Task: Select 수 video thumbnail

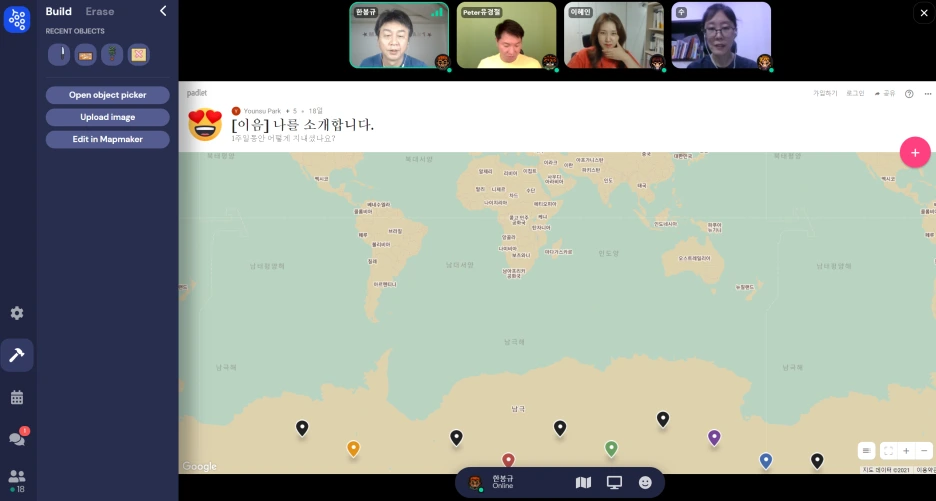Action: [721, 35]
